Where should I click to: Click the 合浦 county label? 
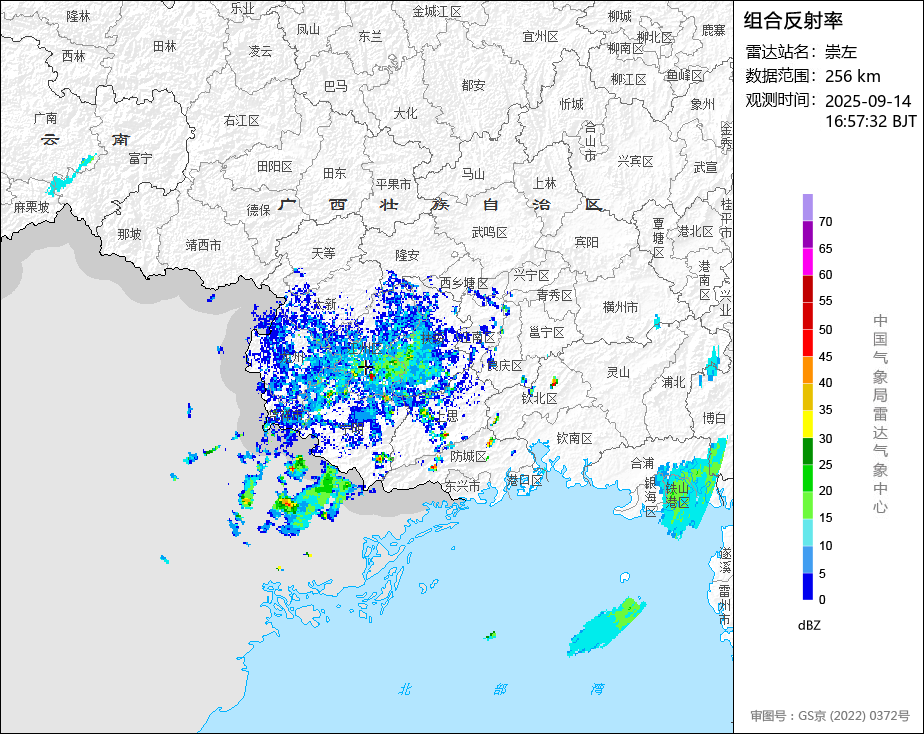pos(642,464)
